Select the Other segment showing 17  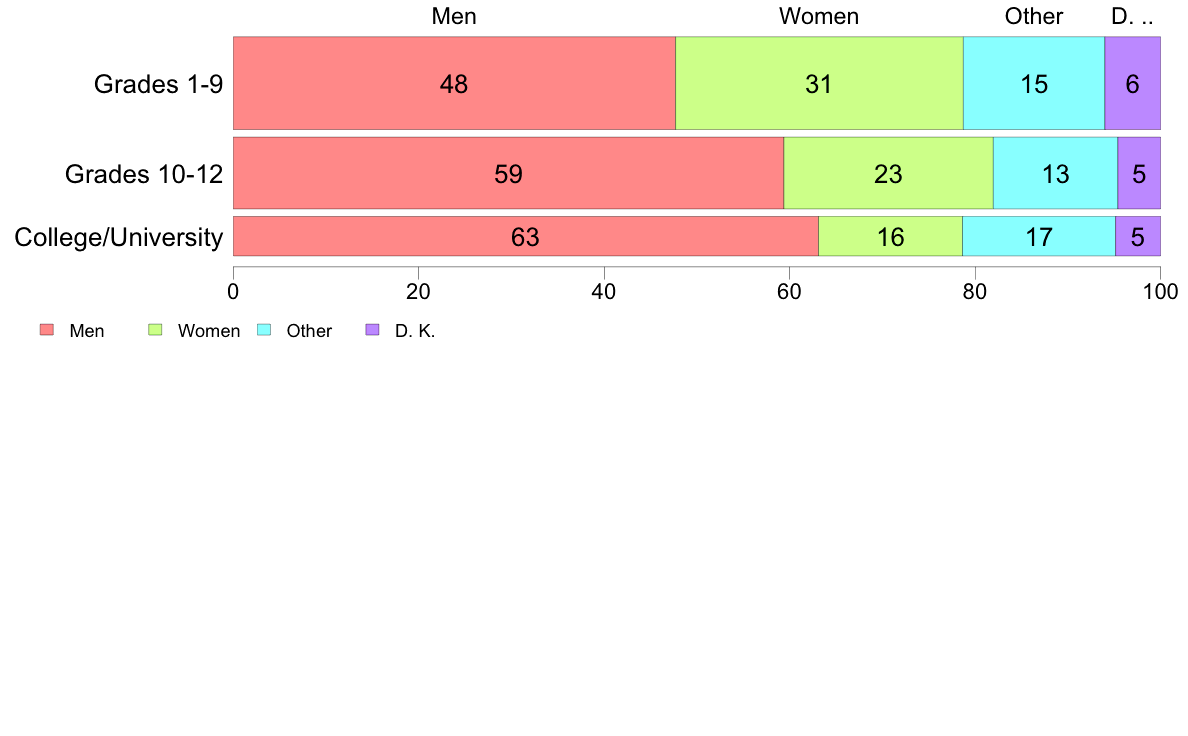pos(1039,236)
